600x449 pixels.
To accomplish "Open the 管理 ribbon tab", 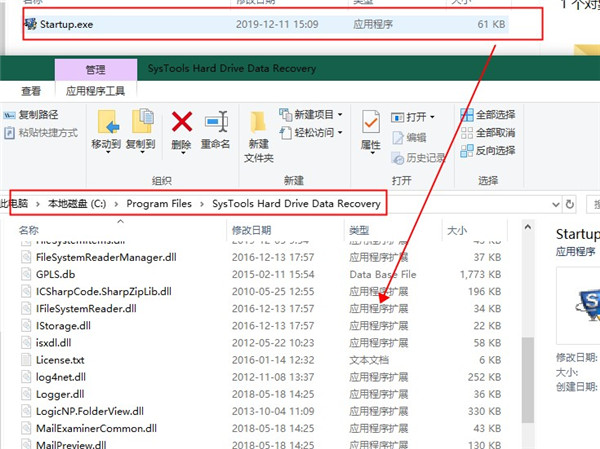I will tap(96, 69).
